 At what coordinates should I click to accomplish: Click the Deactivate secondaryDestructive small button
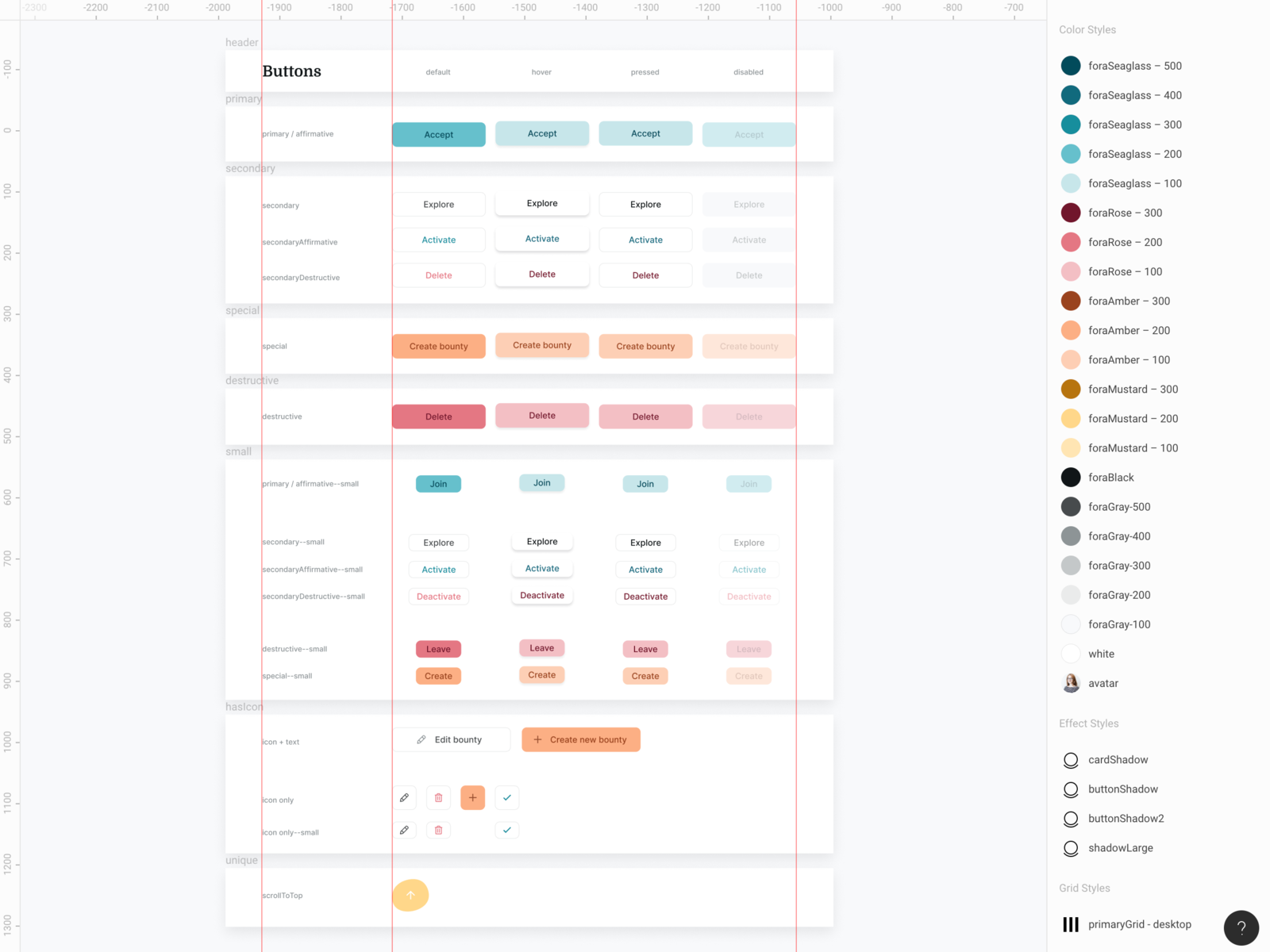(438, 596)
